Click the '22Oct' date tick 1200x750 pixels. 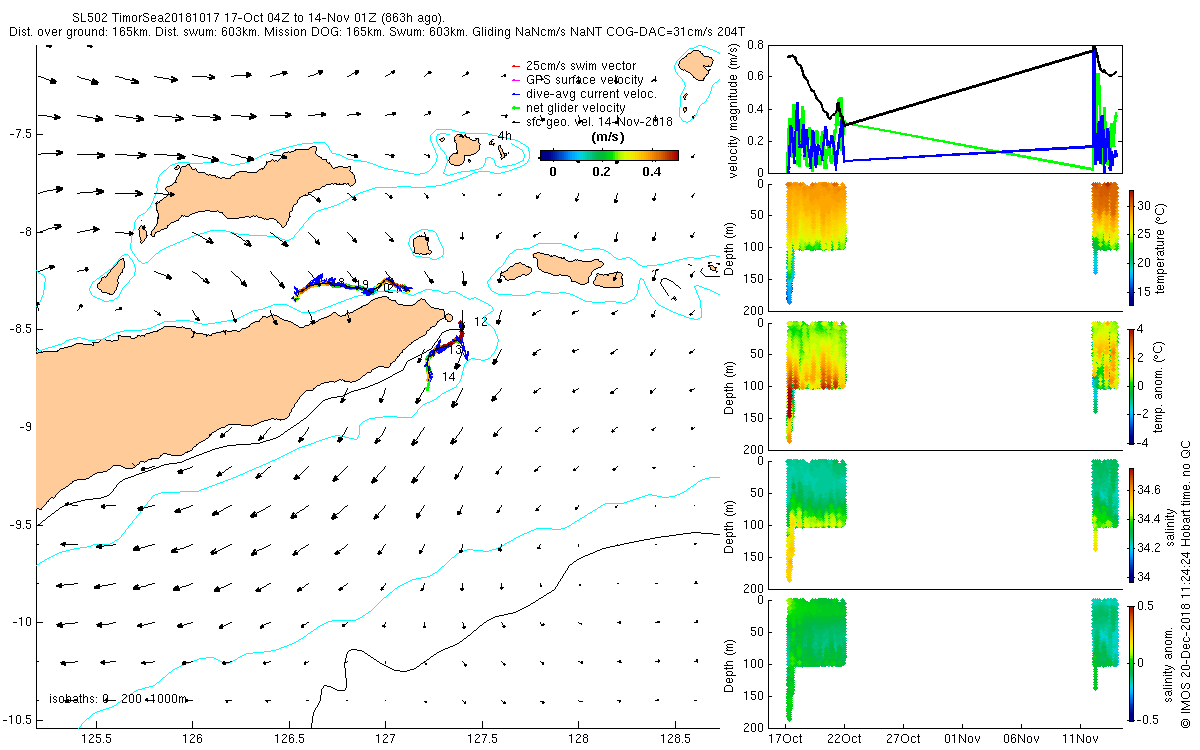pyautogui.click(x=844, y=738)
